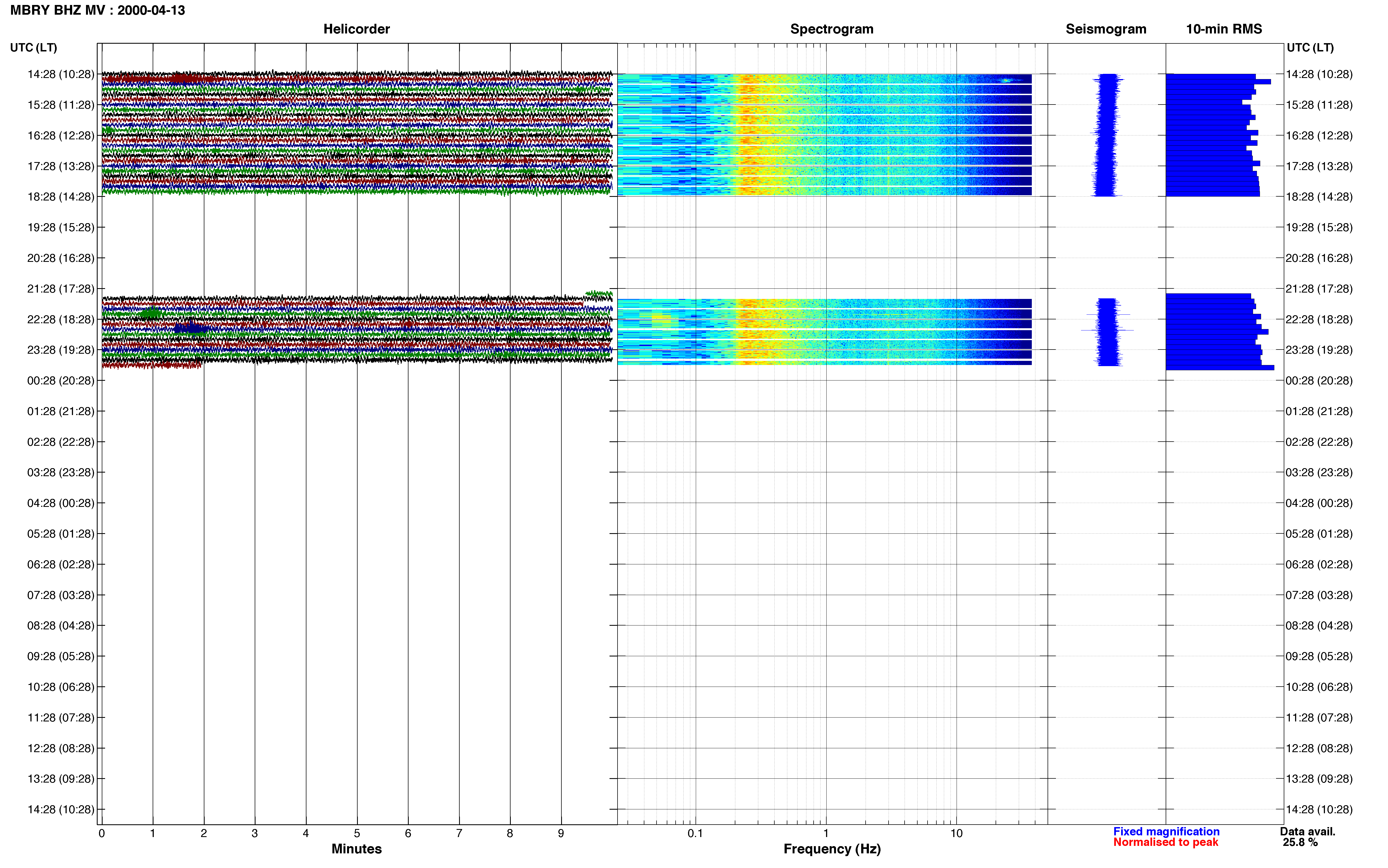Click the left axis label '23:28 (19:28)'
Viewport: 1388px width, 868px height.
(x=61, y=350)
